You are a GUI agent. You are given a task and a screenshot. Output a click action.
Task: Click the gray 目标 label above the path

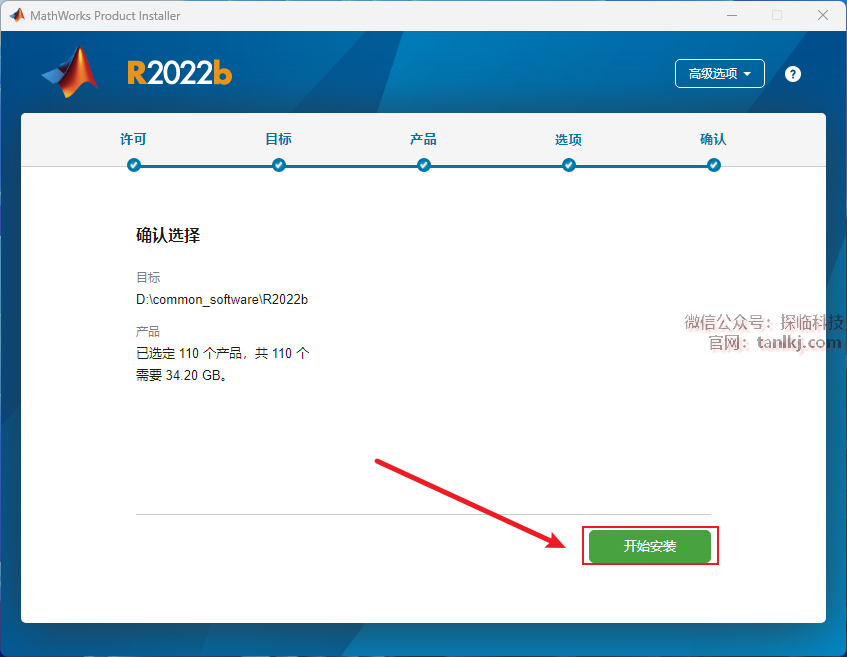pos(148,278)
